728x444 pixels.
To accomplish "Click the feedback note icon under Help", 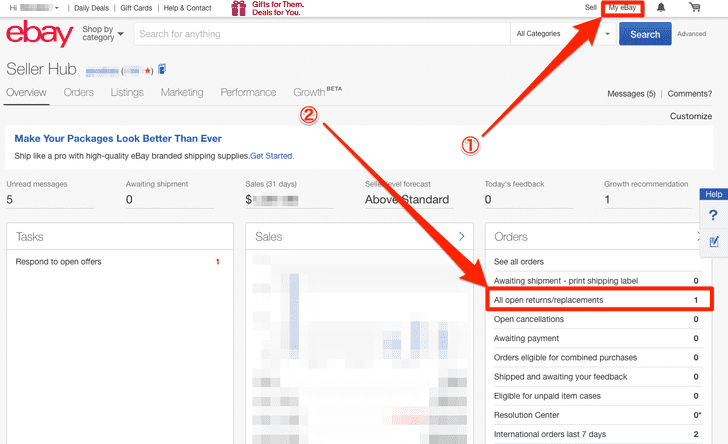I will 714,242.
